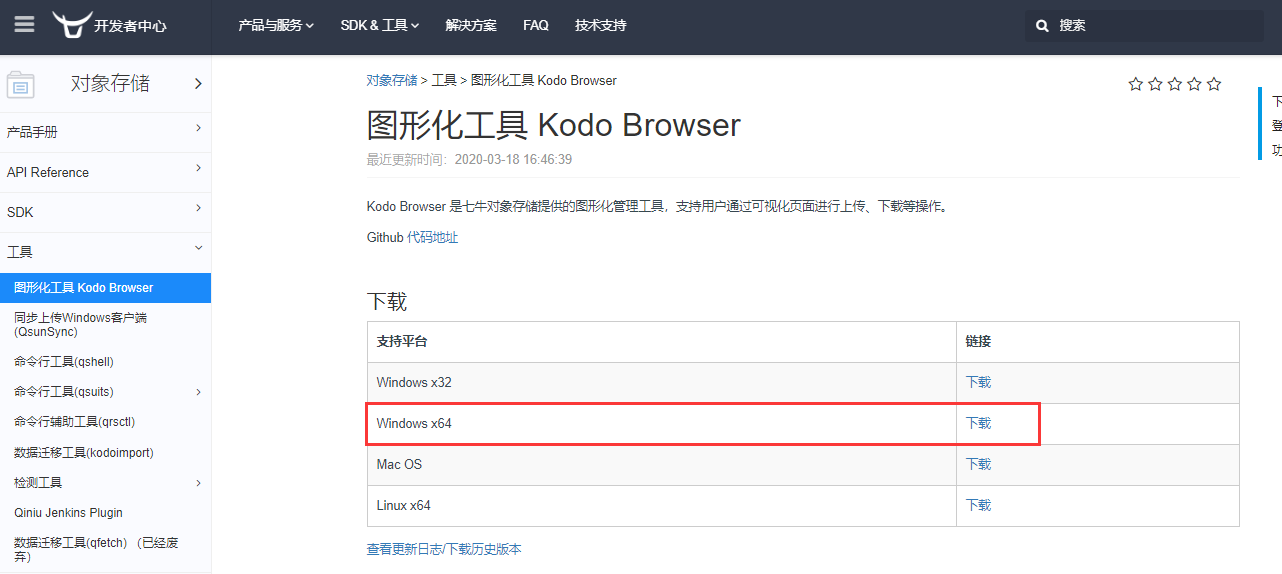Rate the page with third star
The image size is (1282, 574).
(x=1174, y=84)
